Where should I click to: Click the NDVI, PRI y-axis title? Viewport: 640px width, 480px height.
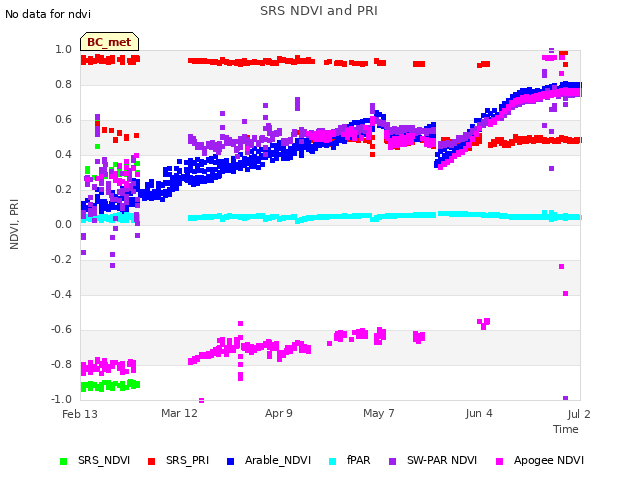[x=14, y=224]
